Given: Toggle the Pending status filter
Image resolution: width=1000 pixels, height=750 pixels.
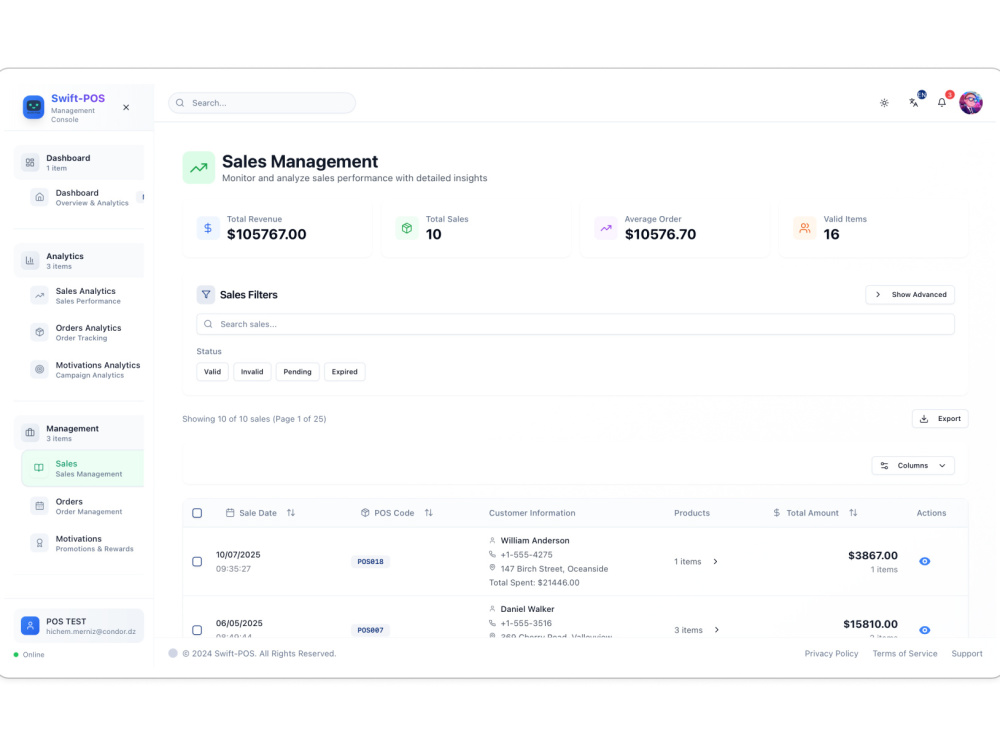Looking at the screenshot, I should [297, 372].
